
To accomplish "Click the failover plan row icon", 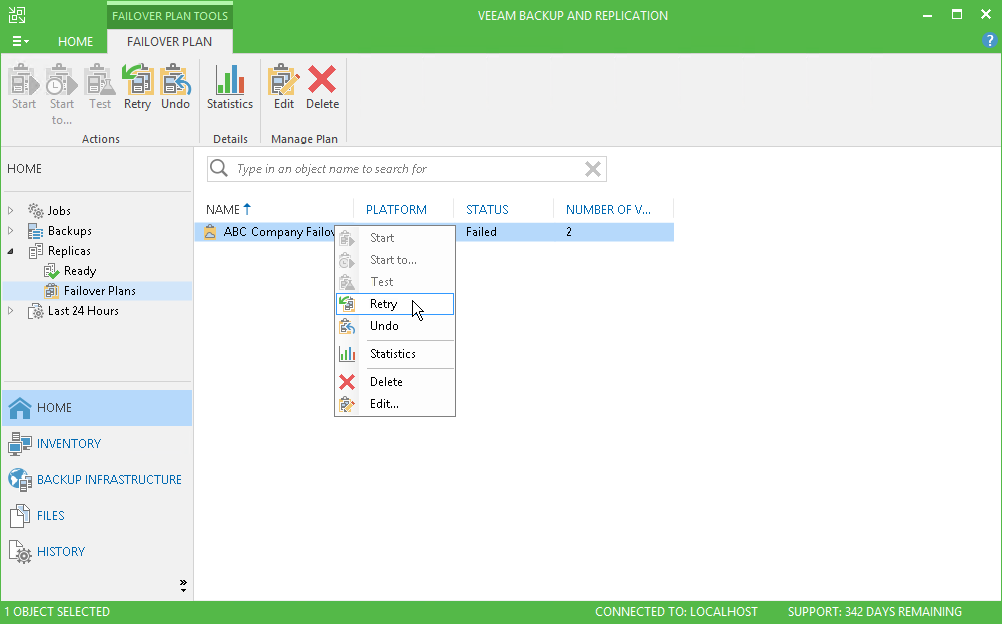I will (210, 232).
